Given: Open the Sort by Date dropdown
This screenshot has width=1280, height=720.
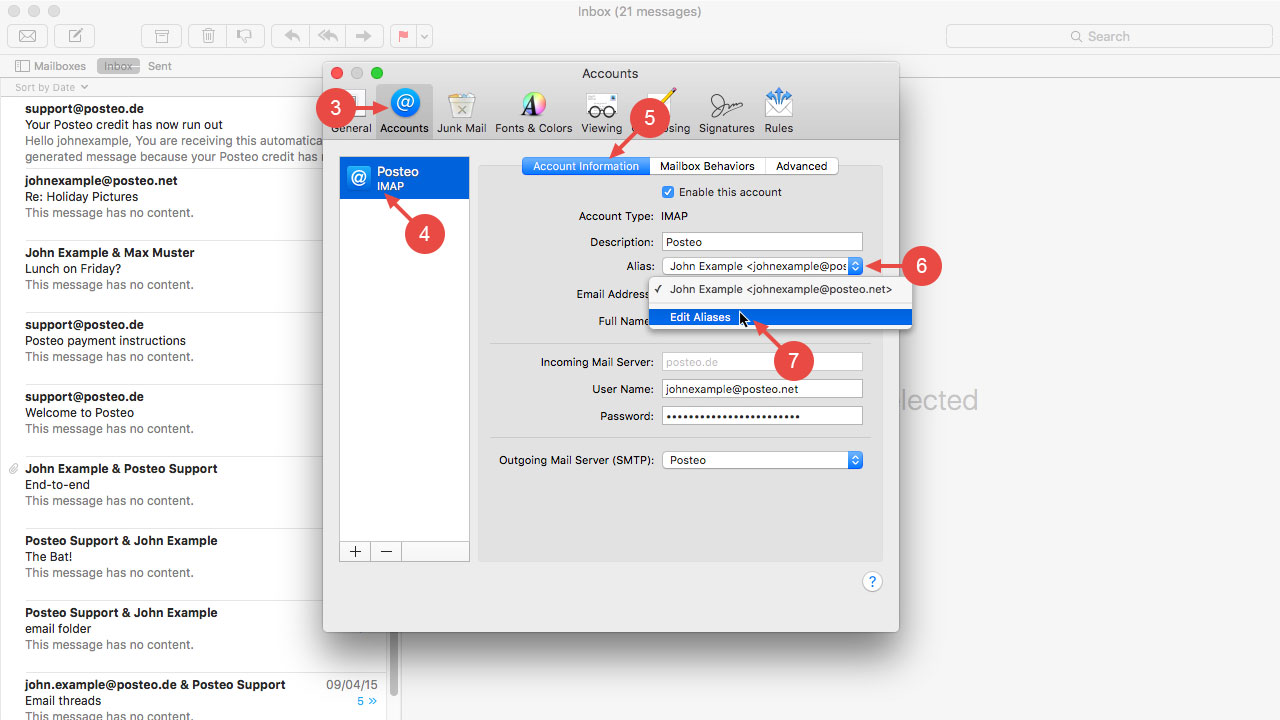Looking at the screenshot, I should [49, 87].
